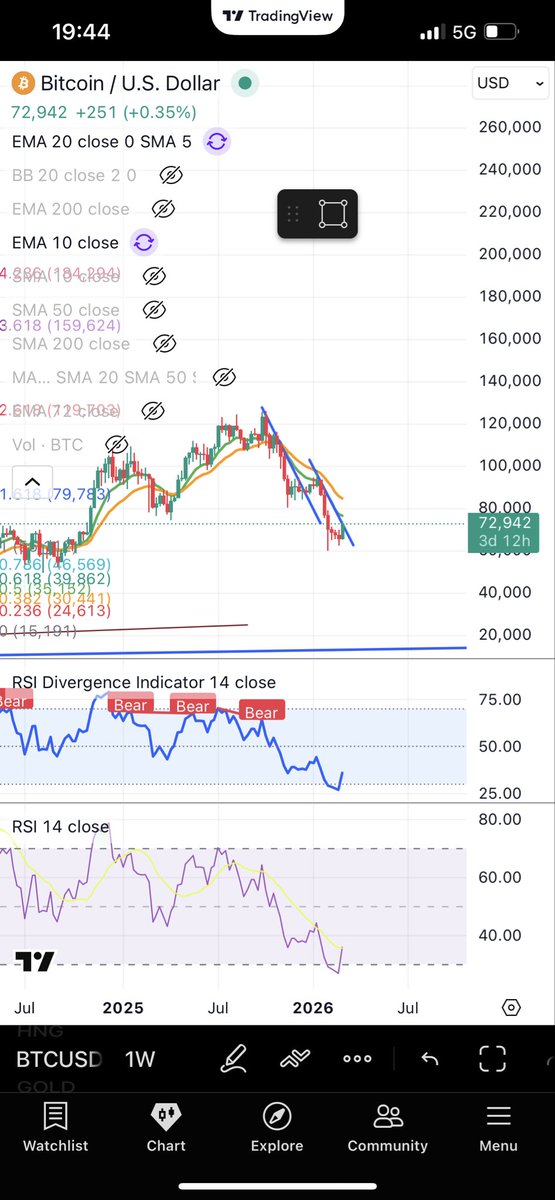Open chart settings hexagon icon

(x=511, y=1007)
